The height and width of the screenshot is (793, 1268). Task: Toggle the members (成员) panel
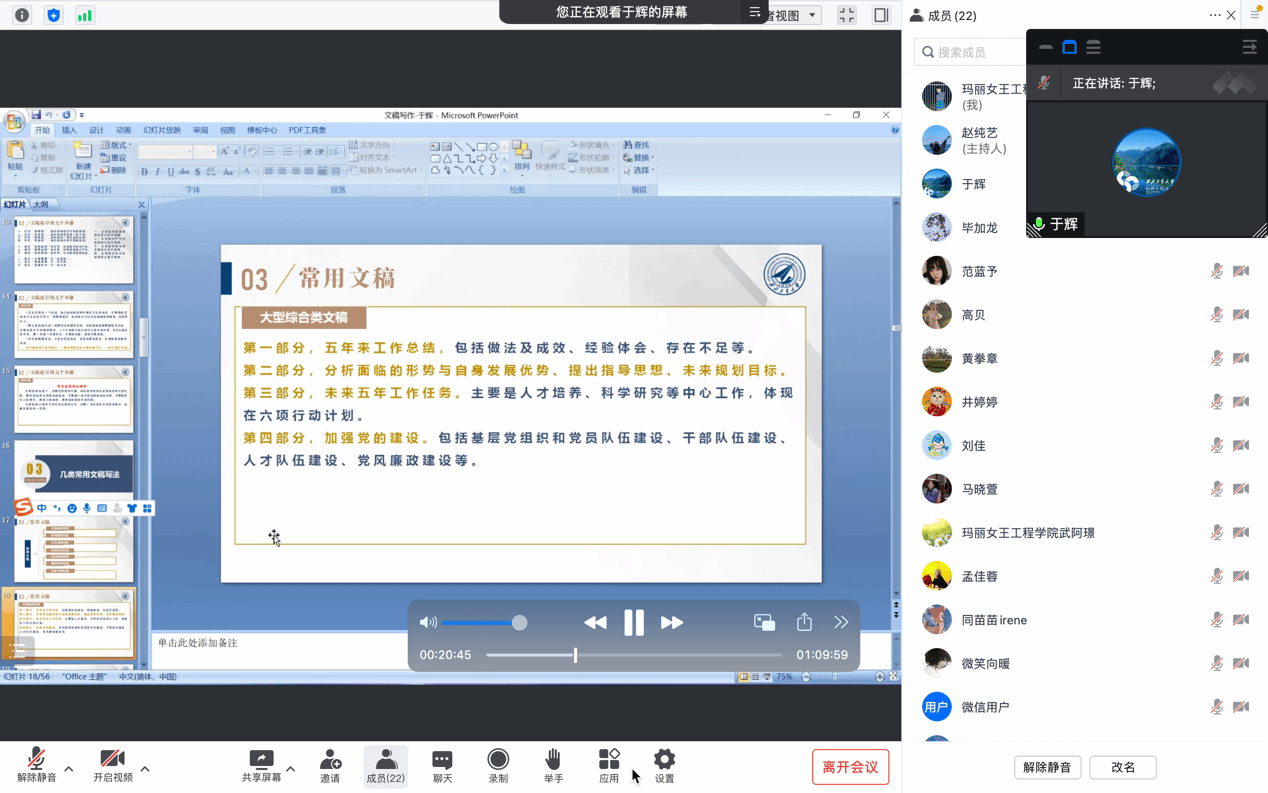(x=386, y=766)
